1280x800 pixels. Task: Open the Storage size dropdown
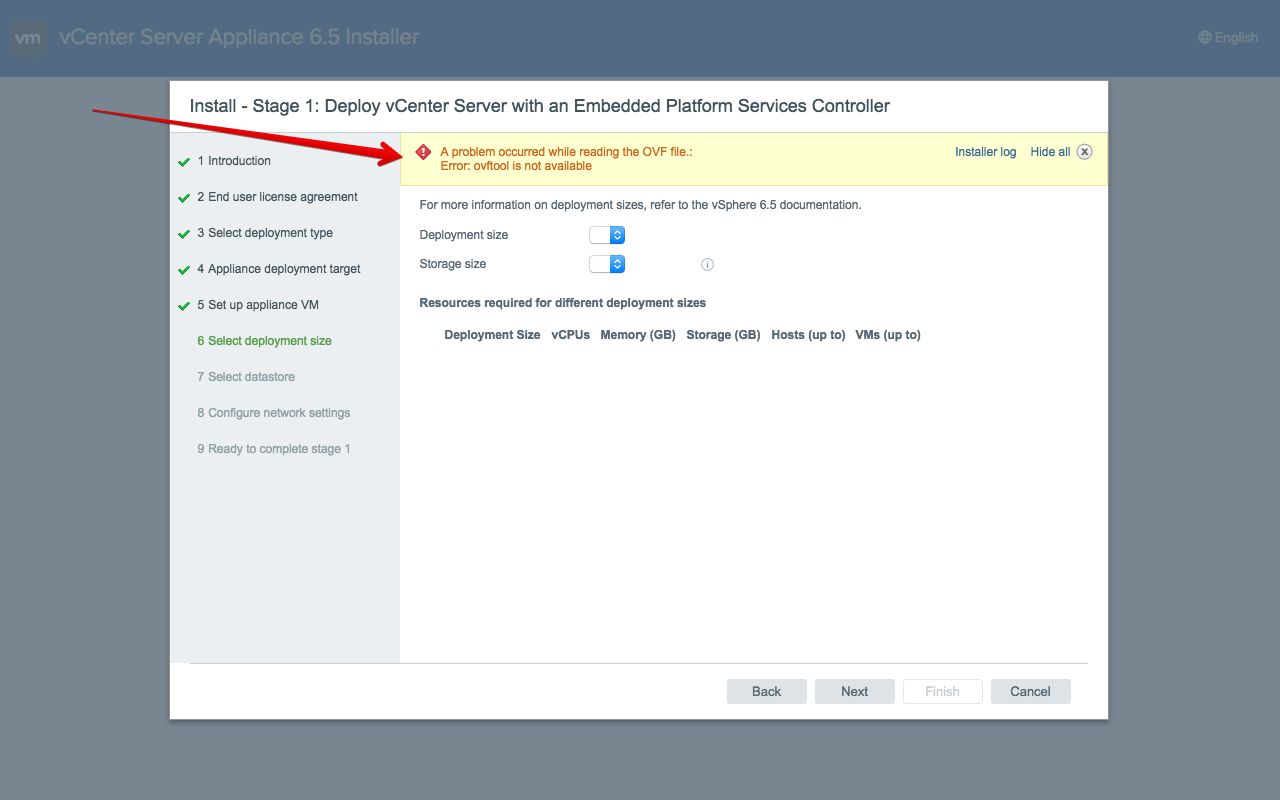[x=607, y=264]
